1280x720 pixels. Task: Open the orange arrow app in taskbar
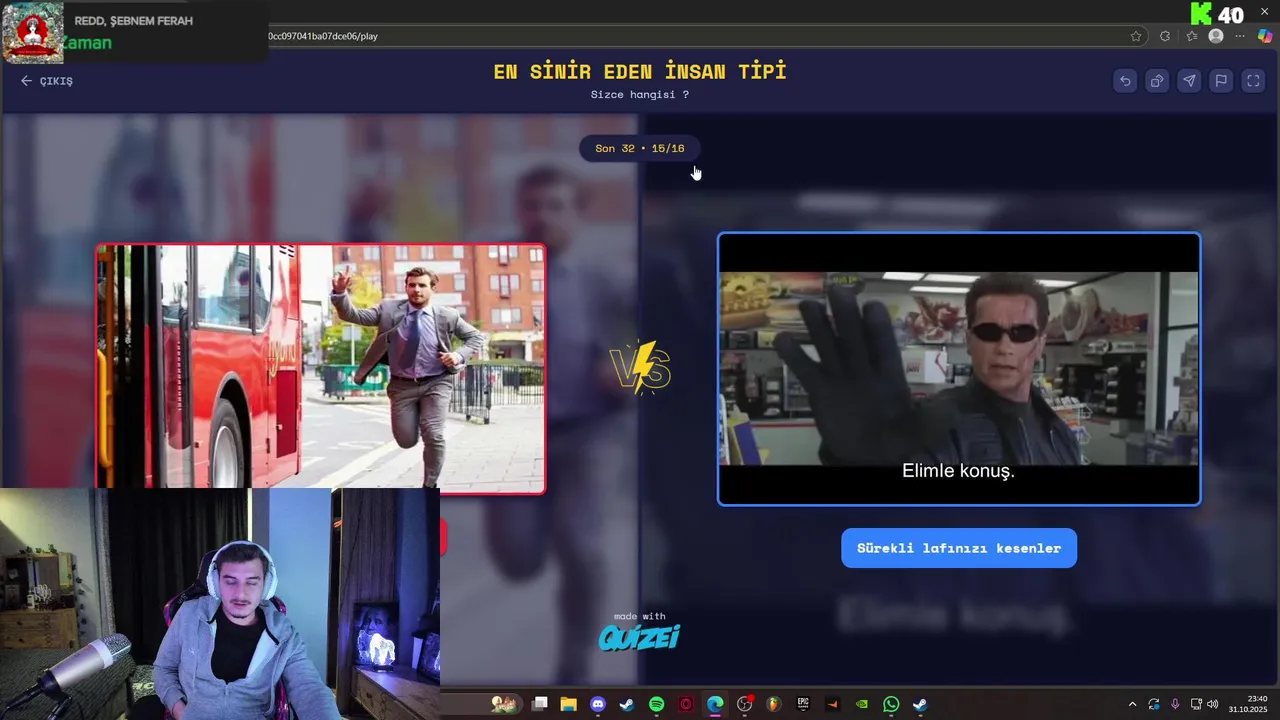(x=832, y=704)
